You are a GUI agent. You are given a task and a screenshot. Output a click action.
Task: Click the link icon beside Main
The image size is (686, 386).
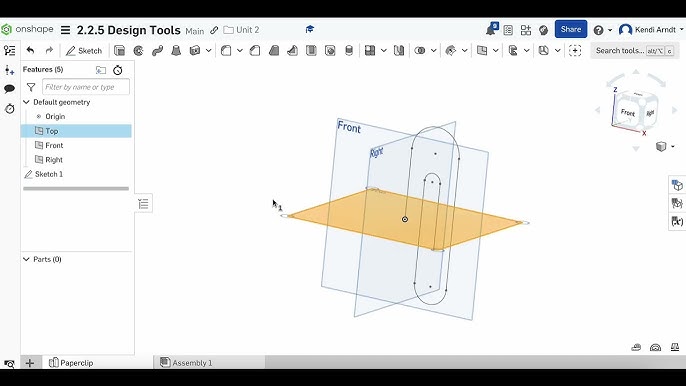pyautogui.click(x=214, y=30)
